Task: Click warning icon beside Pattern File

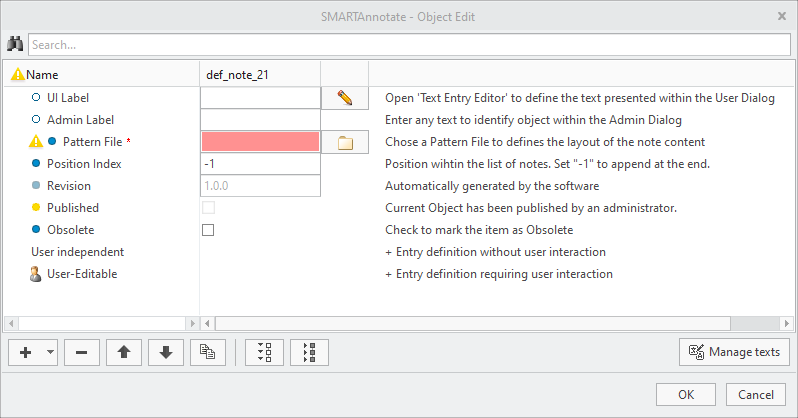Action: pyautogui.click(x=36, y=141)
